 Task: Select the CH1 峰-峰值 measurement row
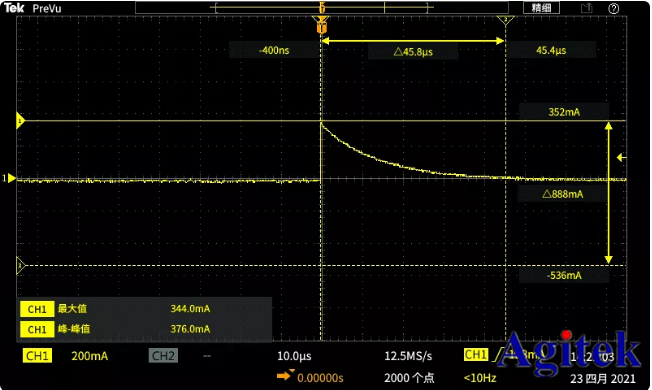144,329
